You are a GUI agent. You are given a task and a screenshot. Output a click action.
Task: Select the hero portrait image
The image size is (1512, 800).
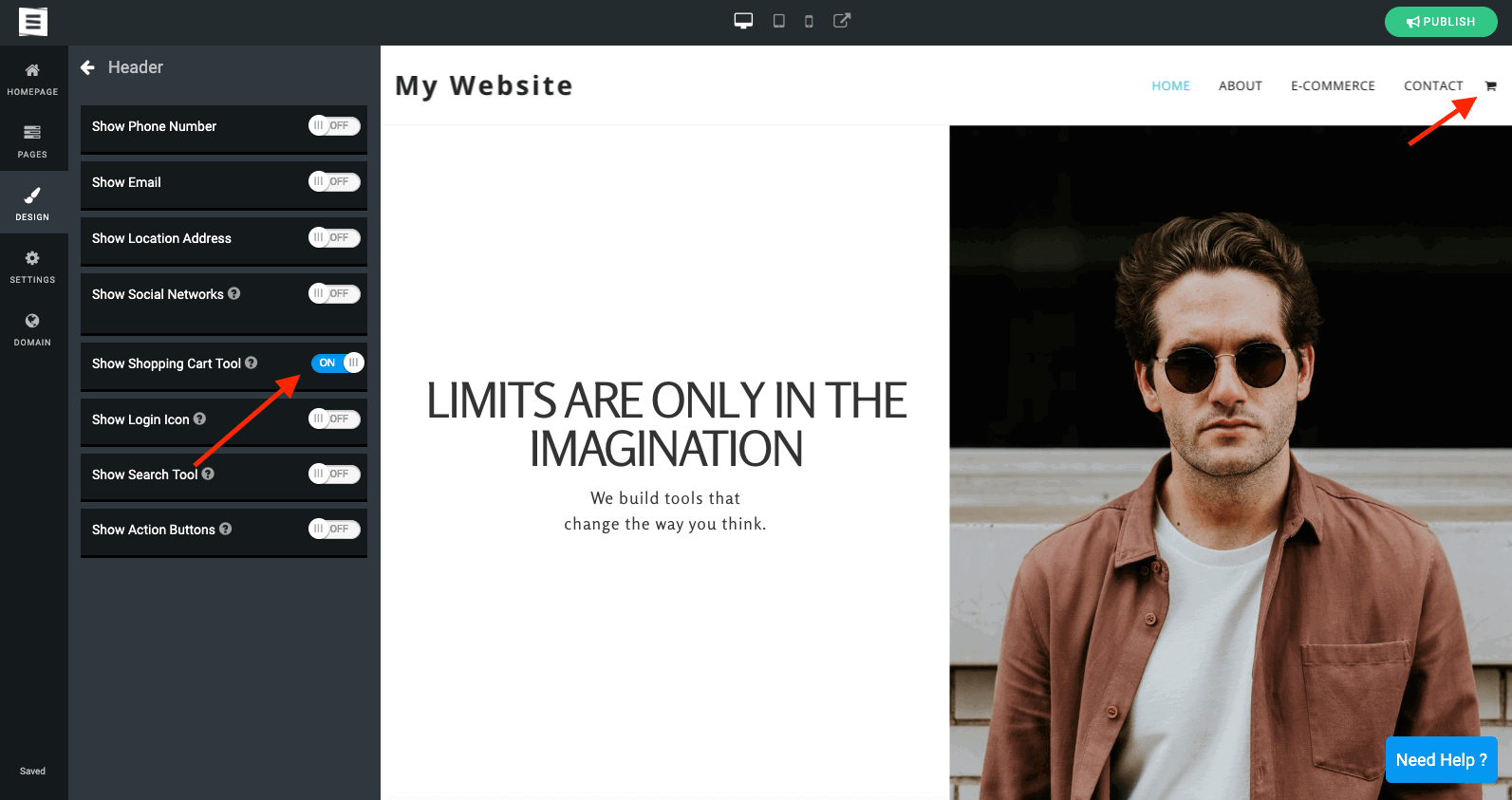click(1230, 462)
